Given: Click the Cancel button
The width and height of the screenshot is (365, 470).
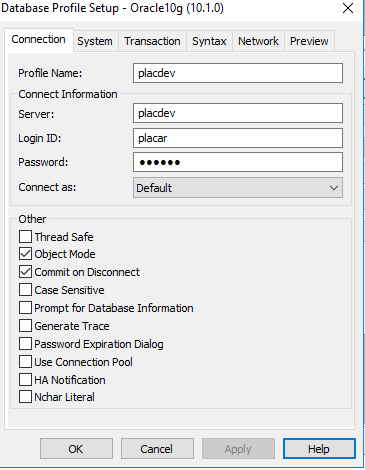Looking at the screenshot, I should click(157, 449).
